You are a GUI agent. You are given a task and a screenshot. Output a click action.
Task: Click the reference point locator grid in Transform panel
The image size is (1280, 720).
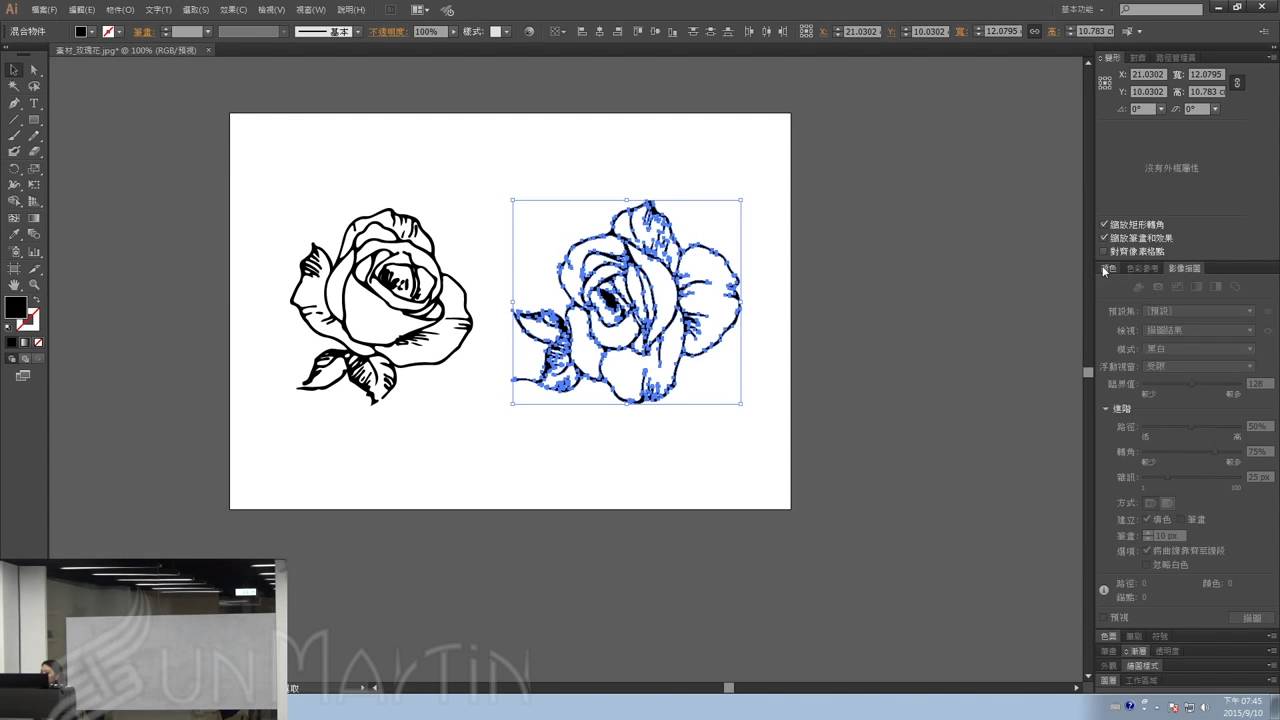1105,83
